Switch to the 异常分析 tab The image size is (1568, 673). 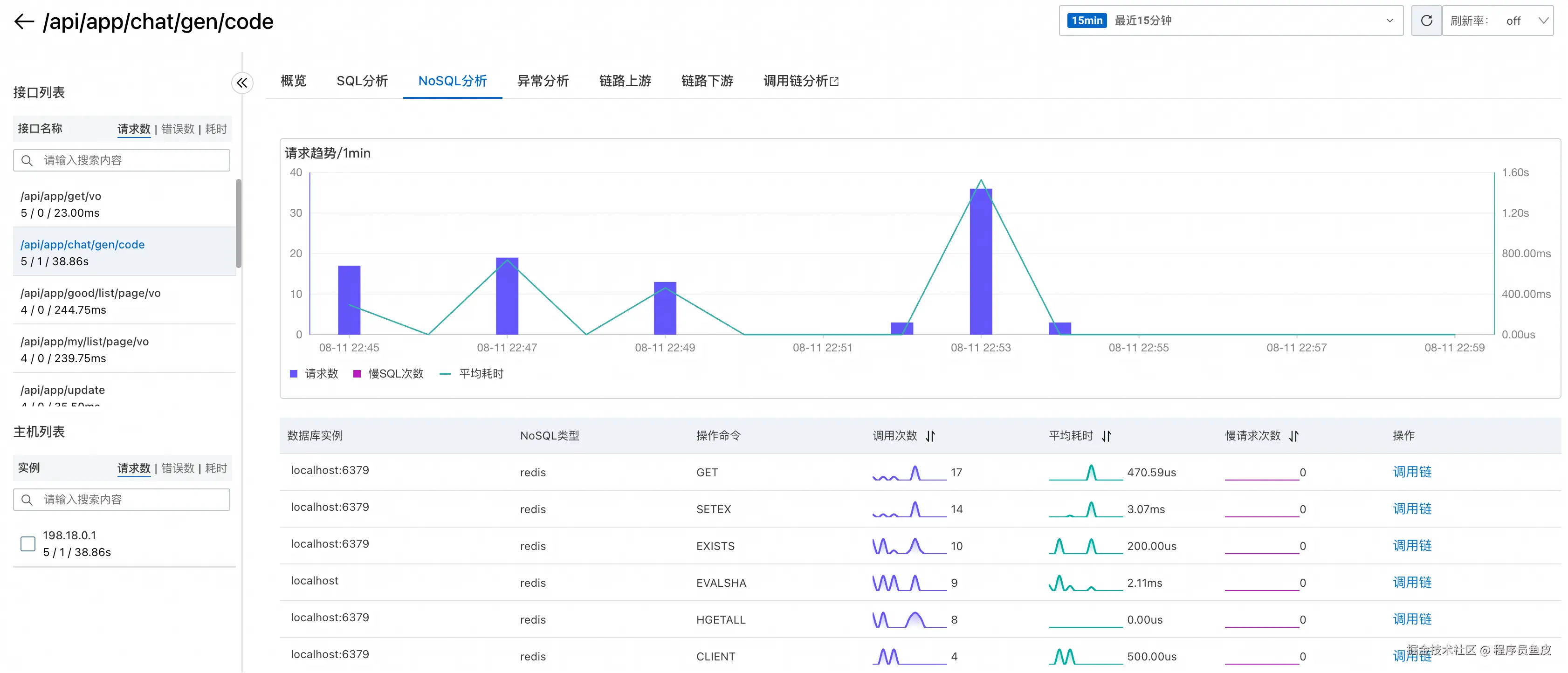pyautogui.click(x=543, y=81)
